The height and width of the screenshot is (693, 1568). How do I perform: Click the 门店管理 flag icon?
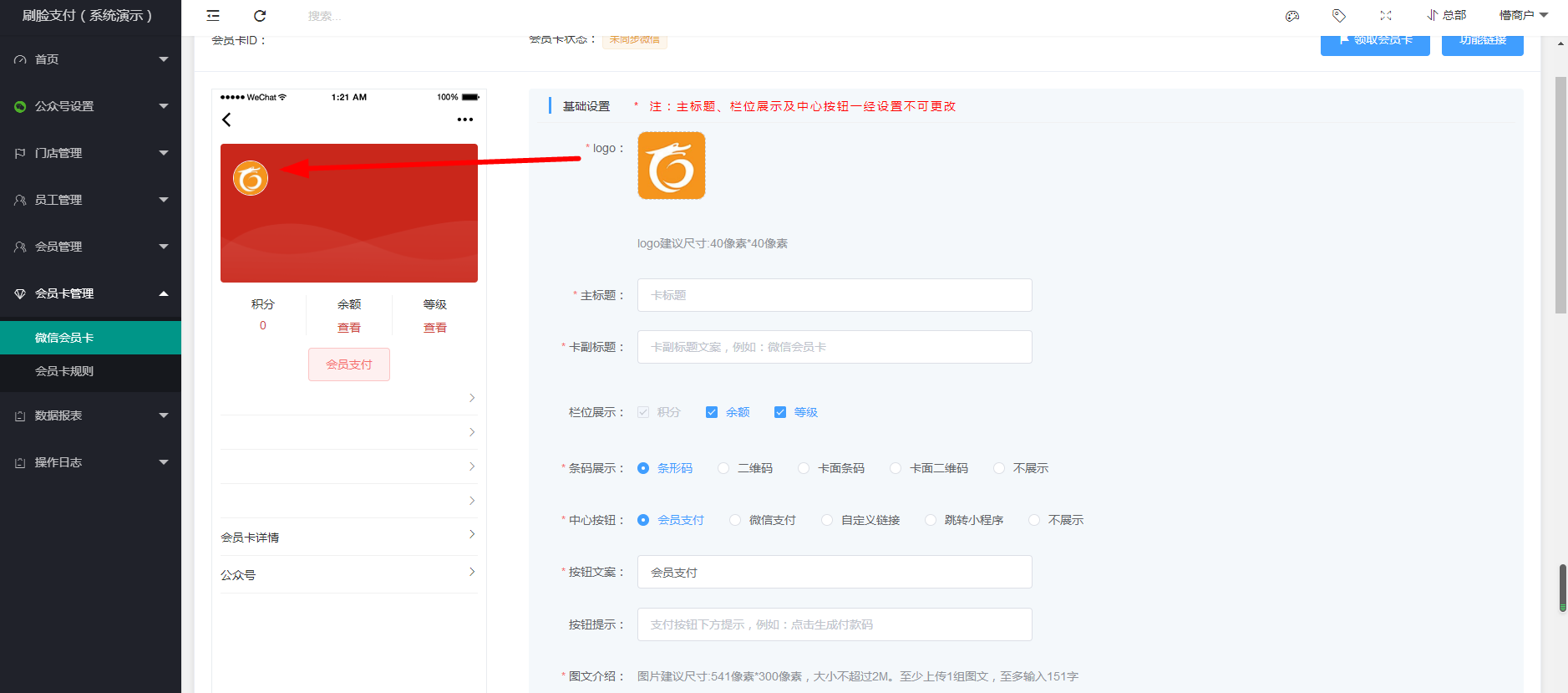pyautogui.click(x=20, y=153)
